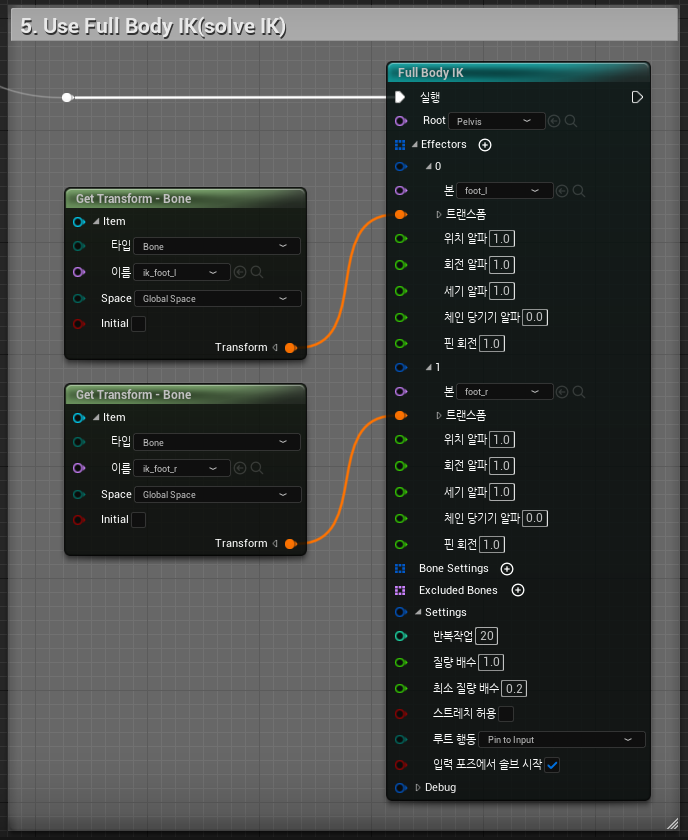The width and height of the screenshot is (688, 840).
Task: Collapse Item on ik_foot_r Get Transform node
Action: (x=96, y=417)
